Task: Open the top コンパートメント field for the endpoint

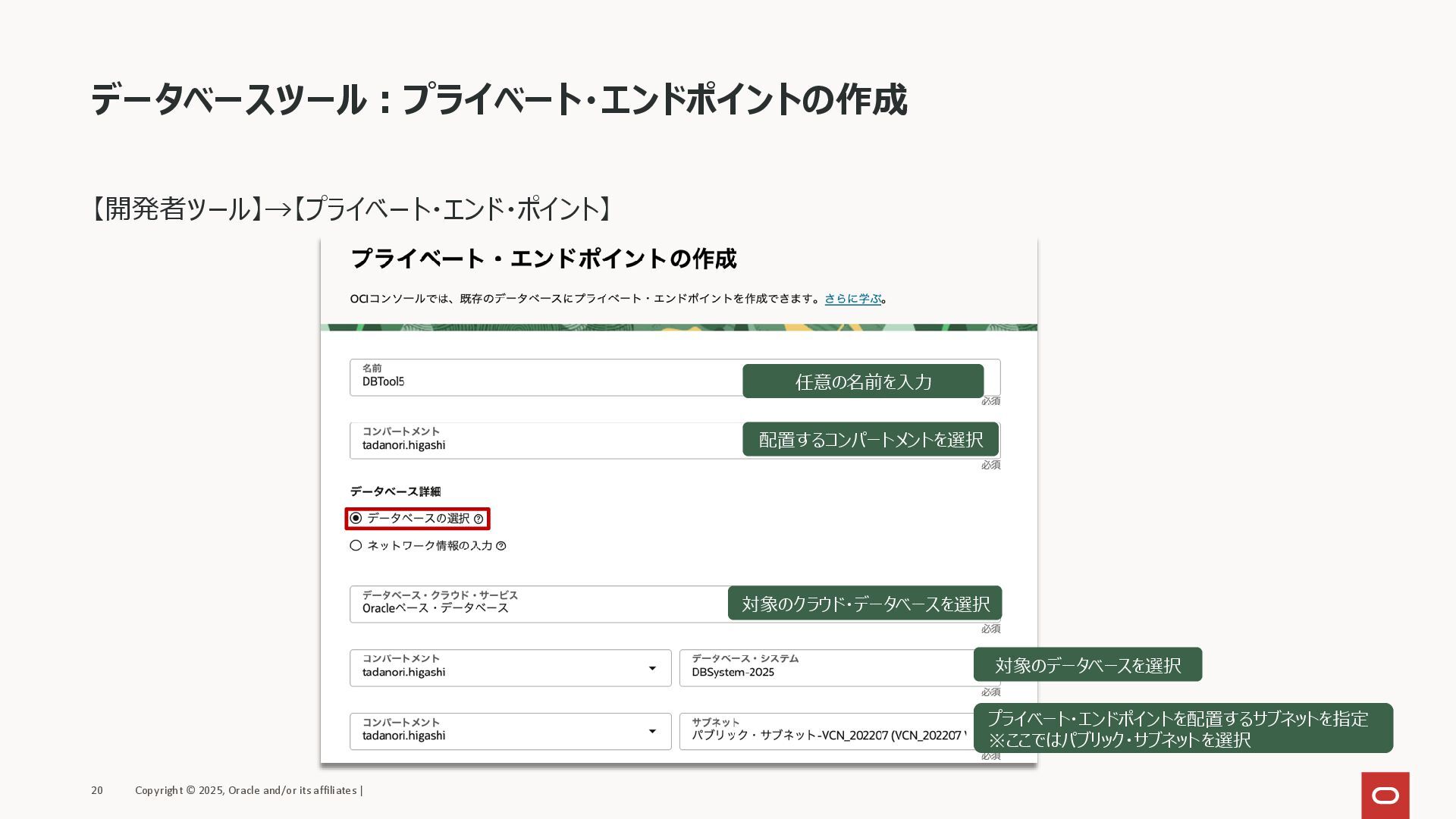Action: (675, 441)
